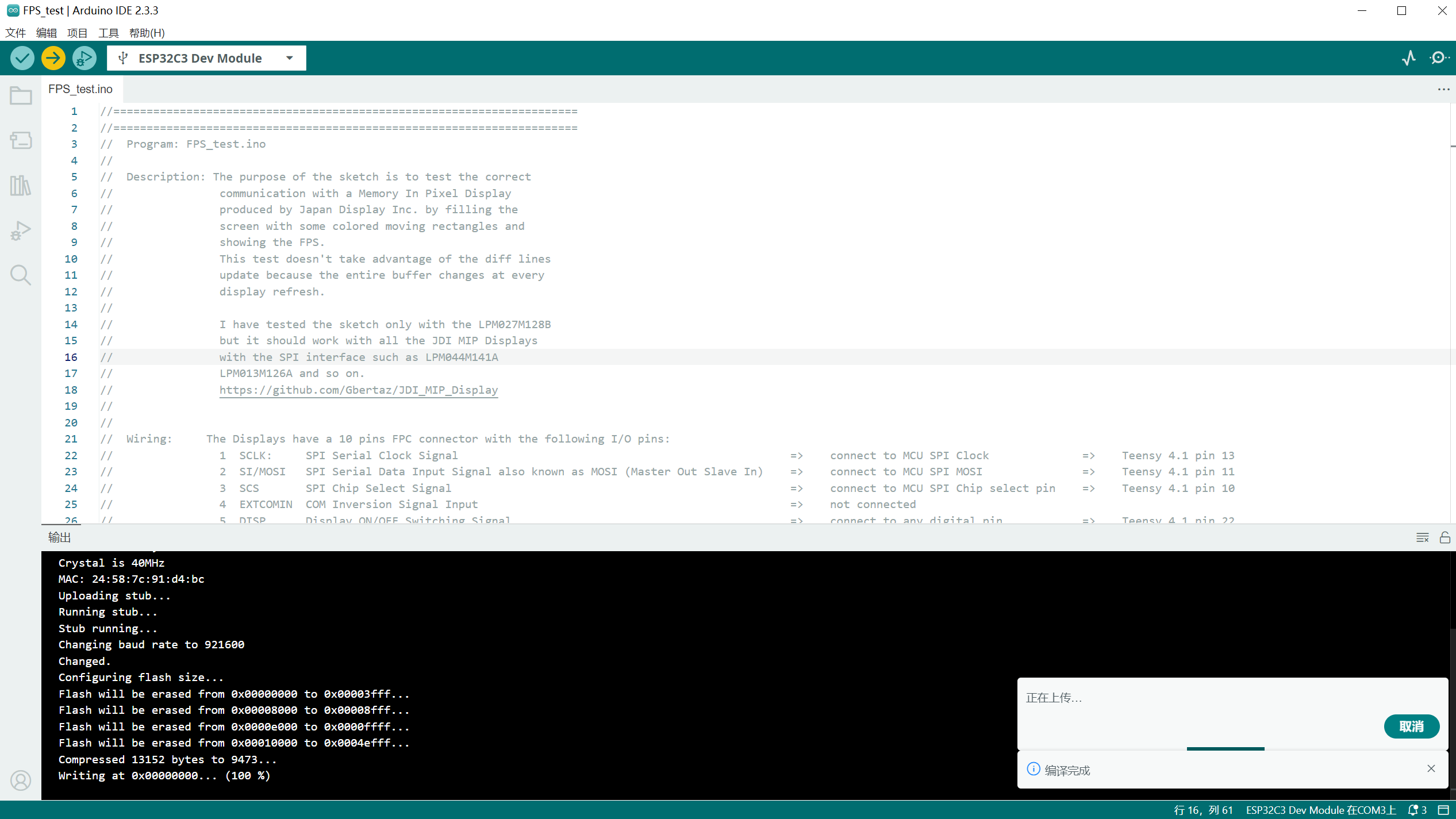Toggle the bottom panel status bar icon
Viewport: 1456px width, 819px height.
point(1443,810)
